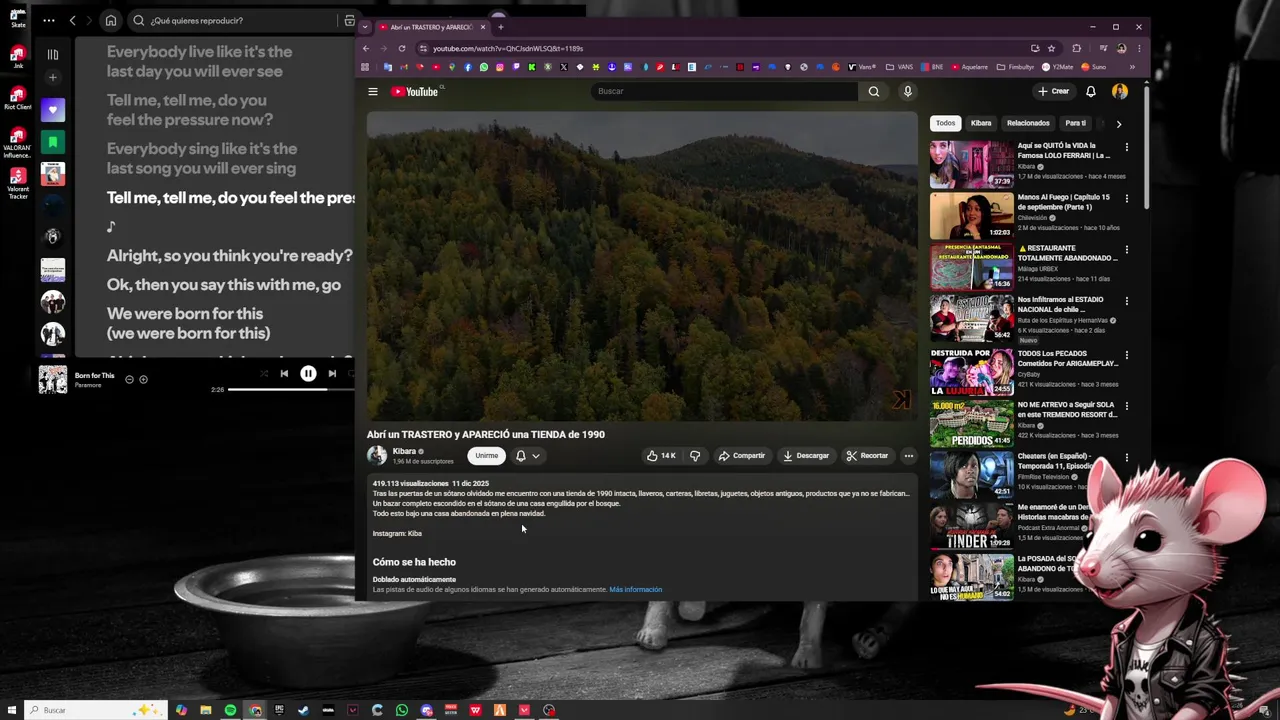Open Manos Al Fuego Capítulo 15 thumbnail
The height and width of the screenshot is (720, 1280).
(x=971, y=216)
